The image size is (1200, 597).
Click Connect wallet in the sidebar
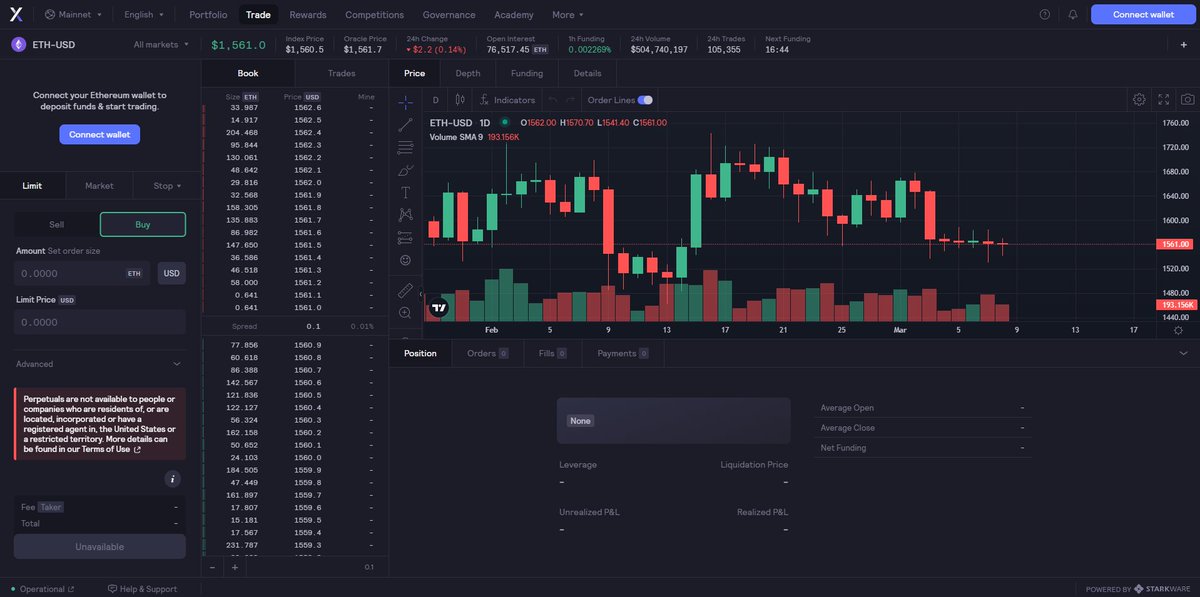(x=99, y=134)
